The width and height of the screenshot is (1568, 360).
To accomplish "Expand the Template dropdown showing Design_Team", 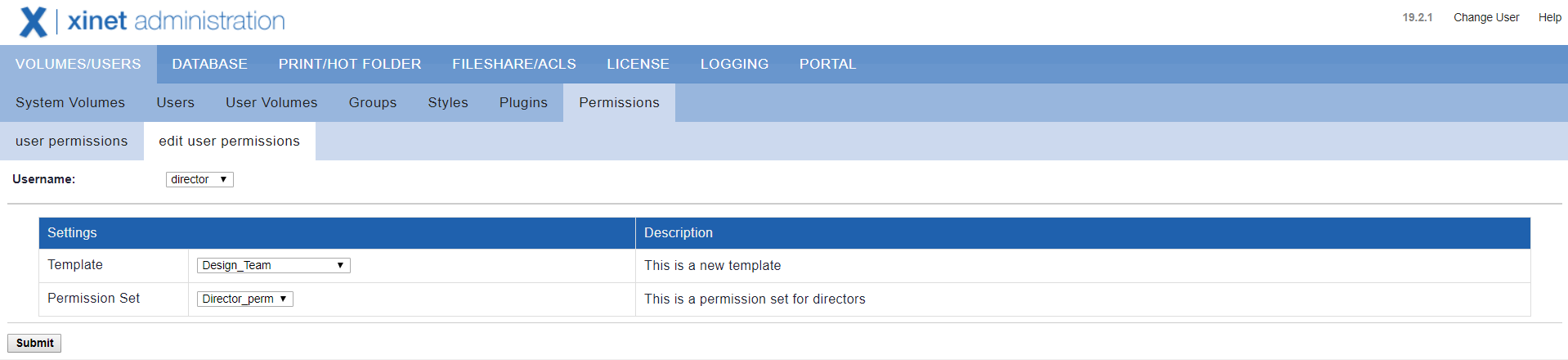I will [x=273, y=265].
